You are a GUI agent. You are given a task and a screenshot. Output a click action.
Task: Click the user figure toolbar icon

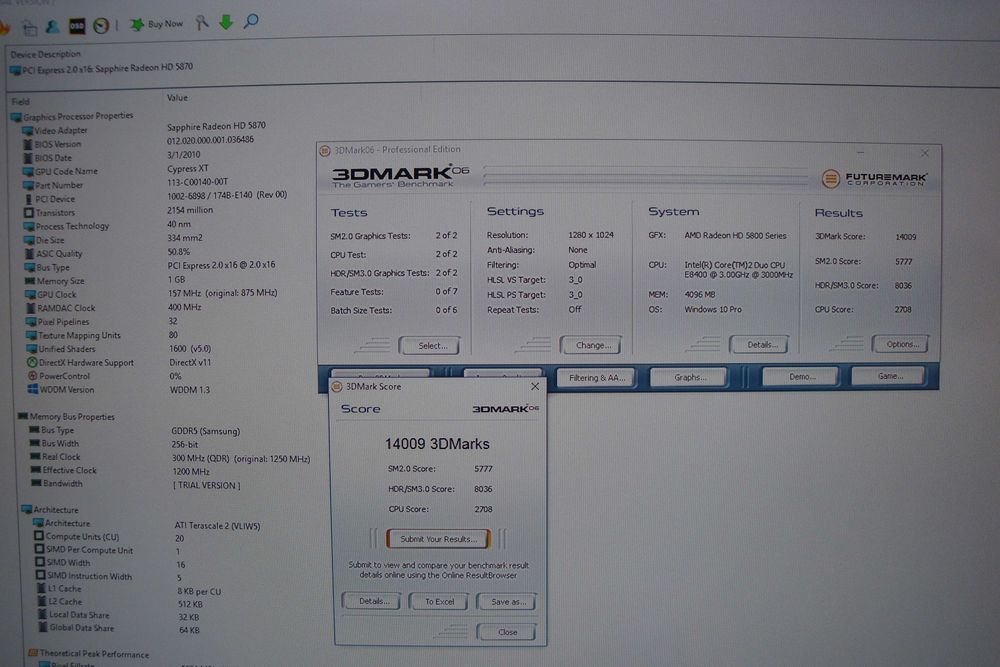(x=52, y=27)
